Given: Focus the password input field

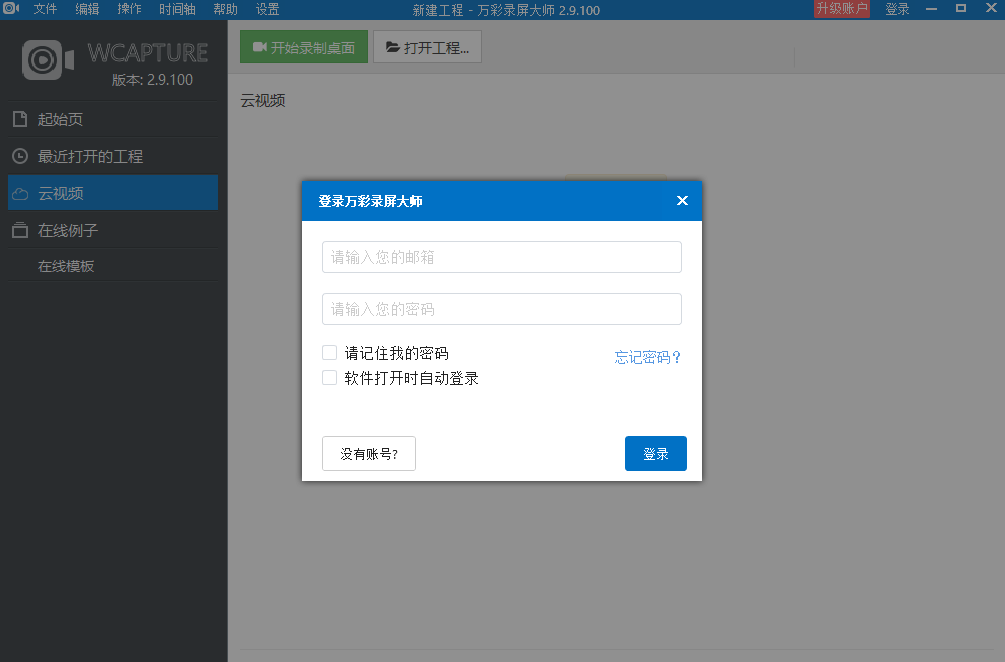Looking at the screenshot, I should click(502, 309).
